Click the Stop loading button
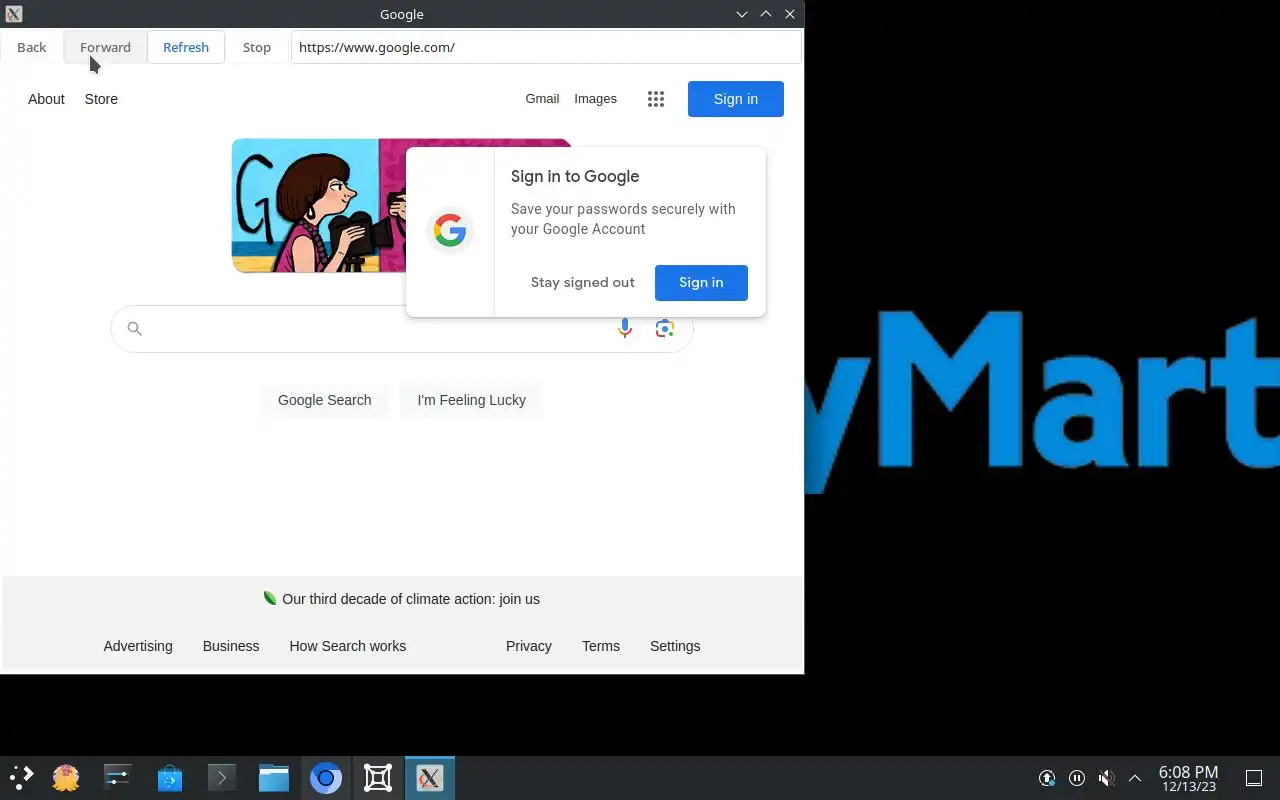Image resolution: width=1280 pixels, height=800 pixels. [x=257, y=47]
